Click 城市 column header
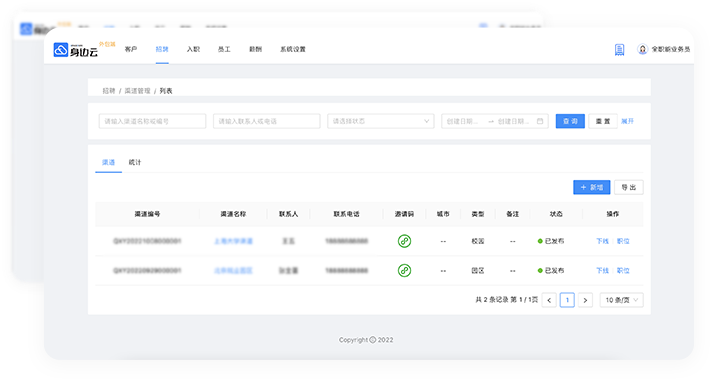The image size is (710, 379). pos(443,214)
